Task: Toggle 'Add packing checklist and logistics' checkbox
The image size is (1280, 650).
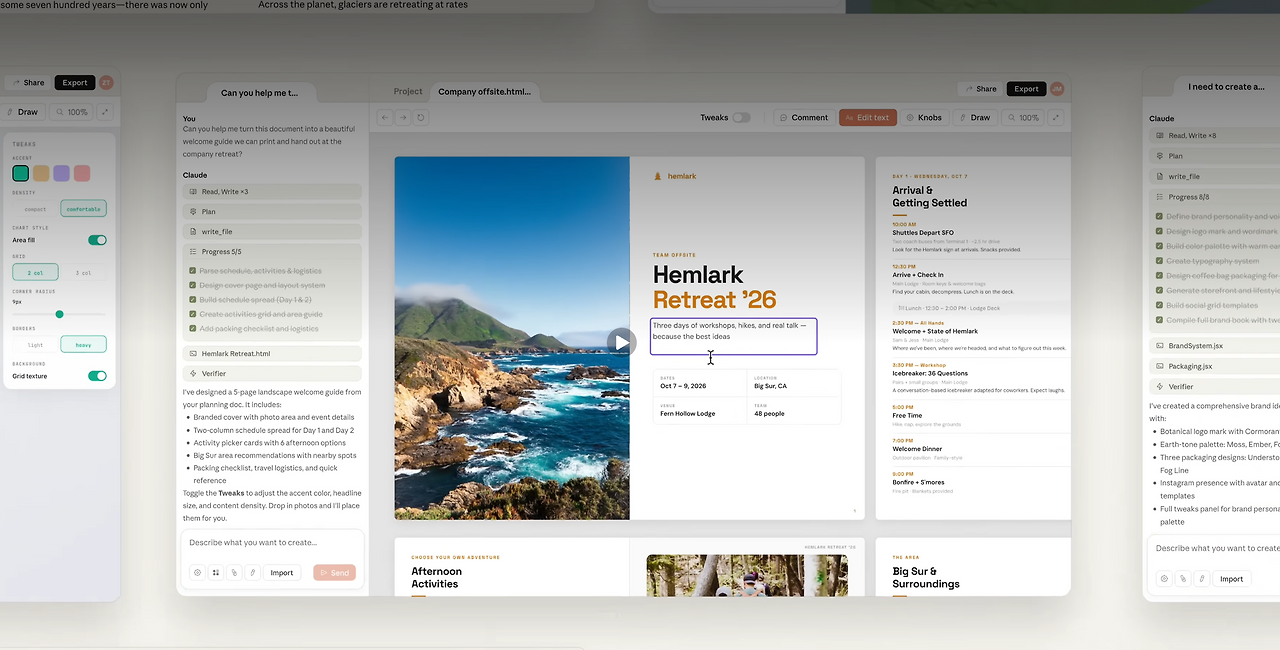Action: [192, 328]
